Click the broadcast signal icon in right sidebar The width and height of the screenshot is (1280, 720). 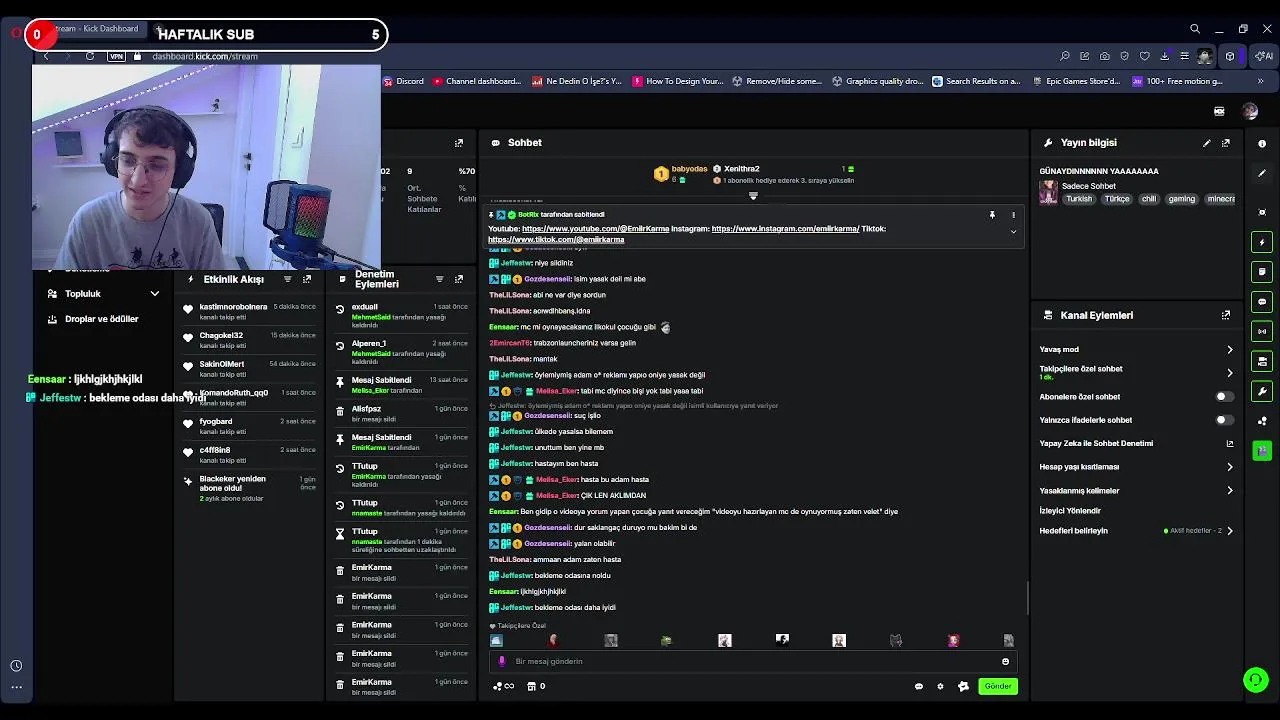(x=1262, y=332)
